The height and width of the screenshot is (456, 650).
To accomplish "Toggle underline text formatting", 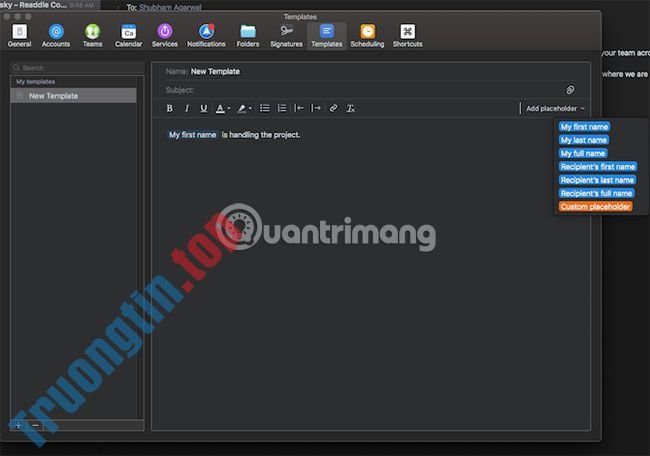I will tap(204, 108).
